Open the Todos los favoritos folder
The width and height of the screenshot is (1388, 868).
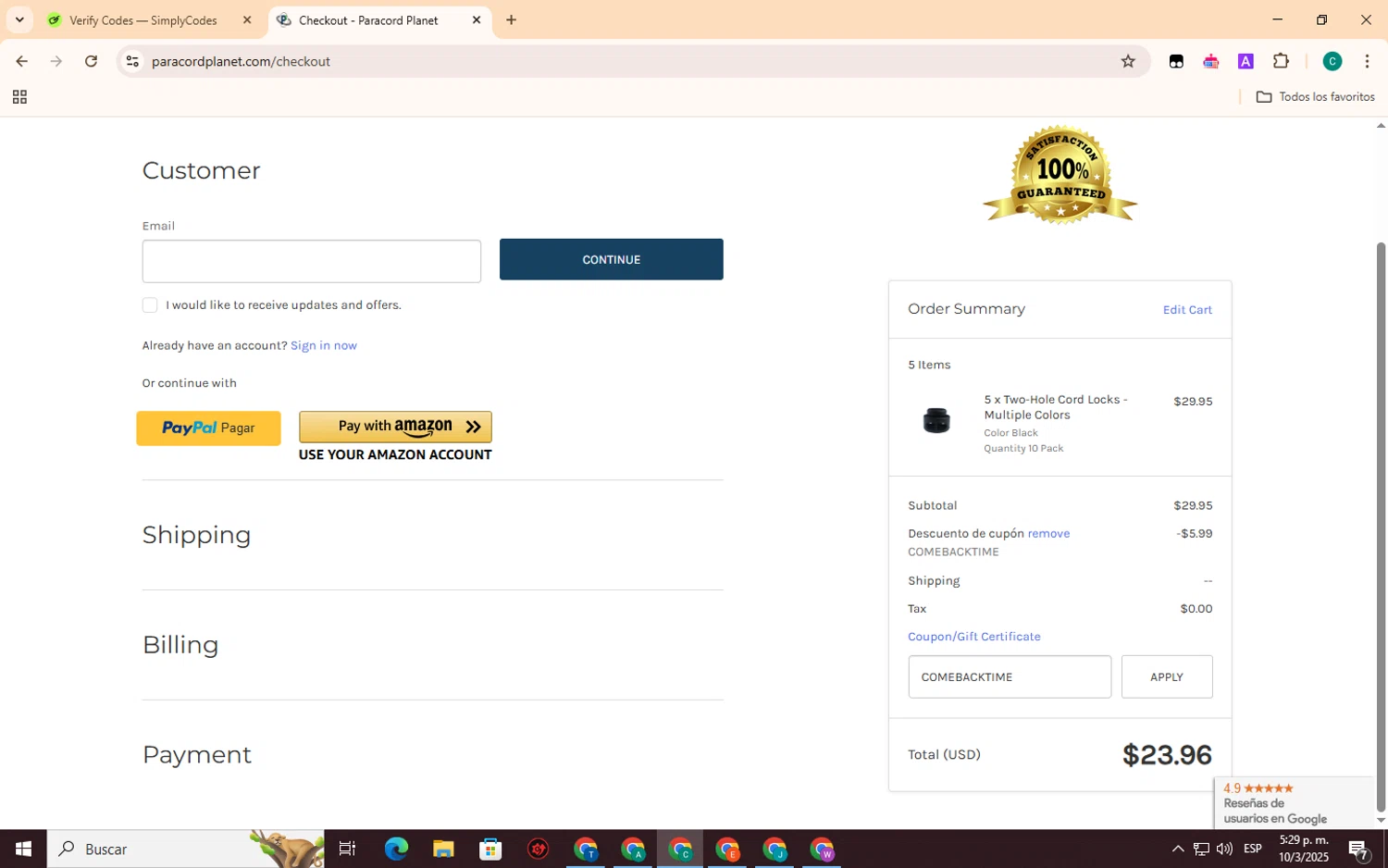pos(1315,97)
